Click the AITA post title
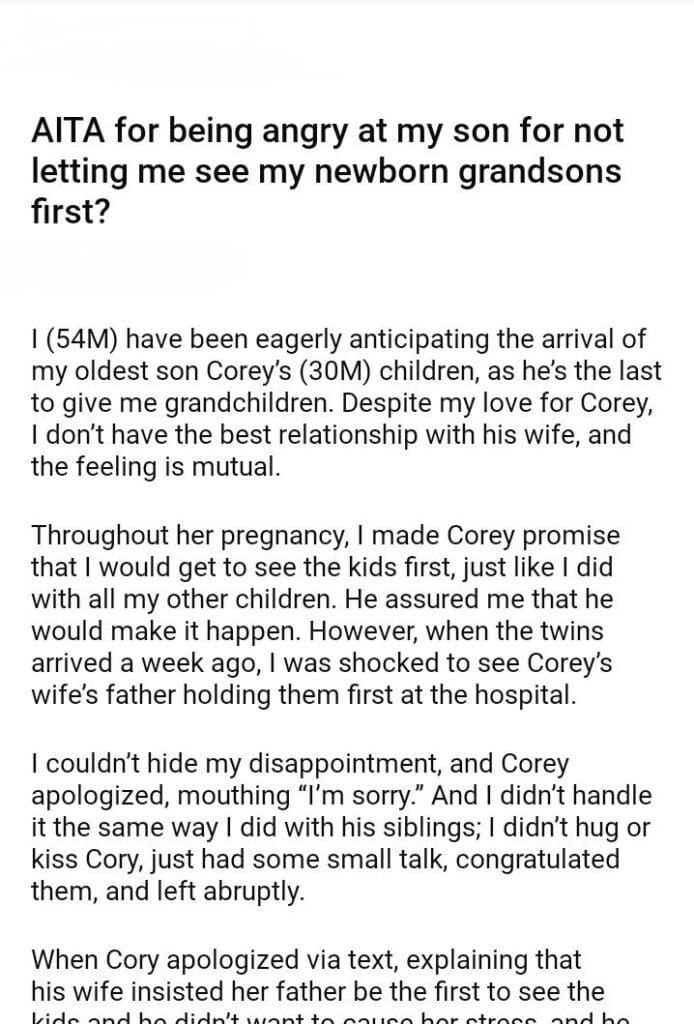The image size is (694, 1024). pyautogui.click(x=341, y=171)
